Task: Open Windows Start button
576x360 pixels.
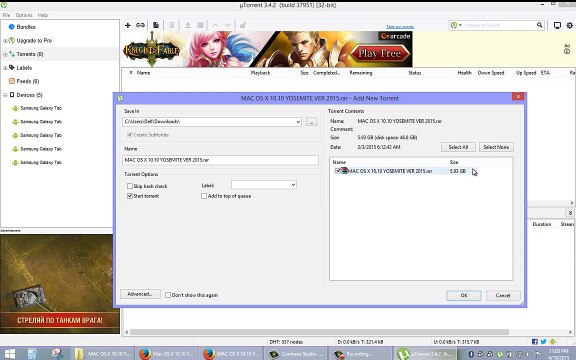Action: tap(10, 354)
